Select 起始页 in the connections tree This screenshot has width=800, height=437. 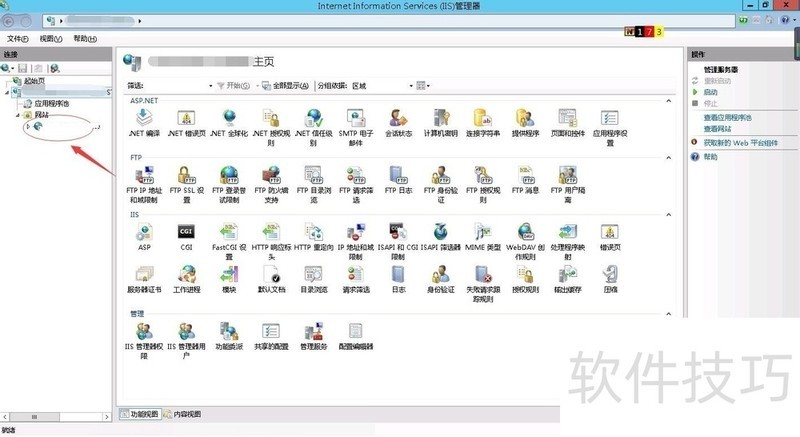[x=34, y=81]
